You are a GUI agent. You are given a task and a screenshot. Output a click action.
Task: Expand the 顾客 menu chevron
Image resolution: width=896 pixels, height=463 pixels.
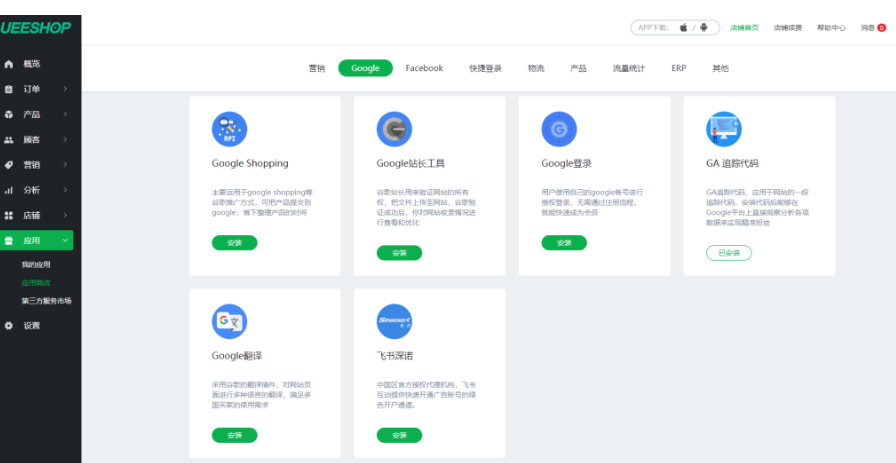[65, 139]
